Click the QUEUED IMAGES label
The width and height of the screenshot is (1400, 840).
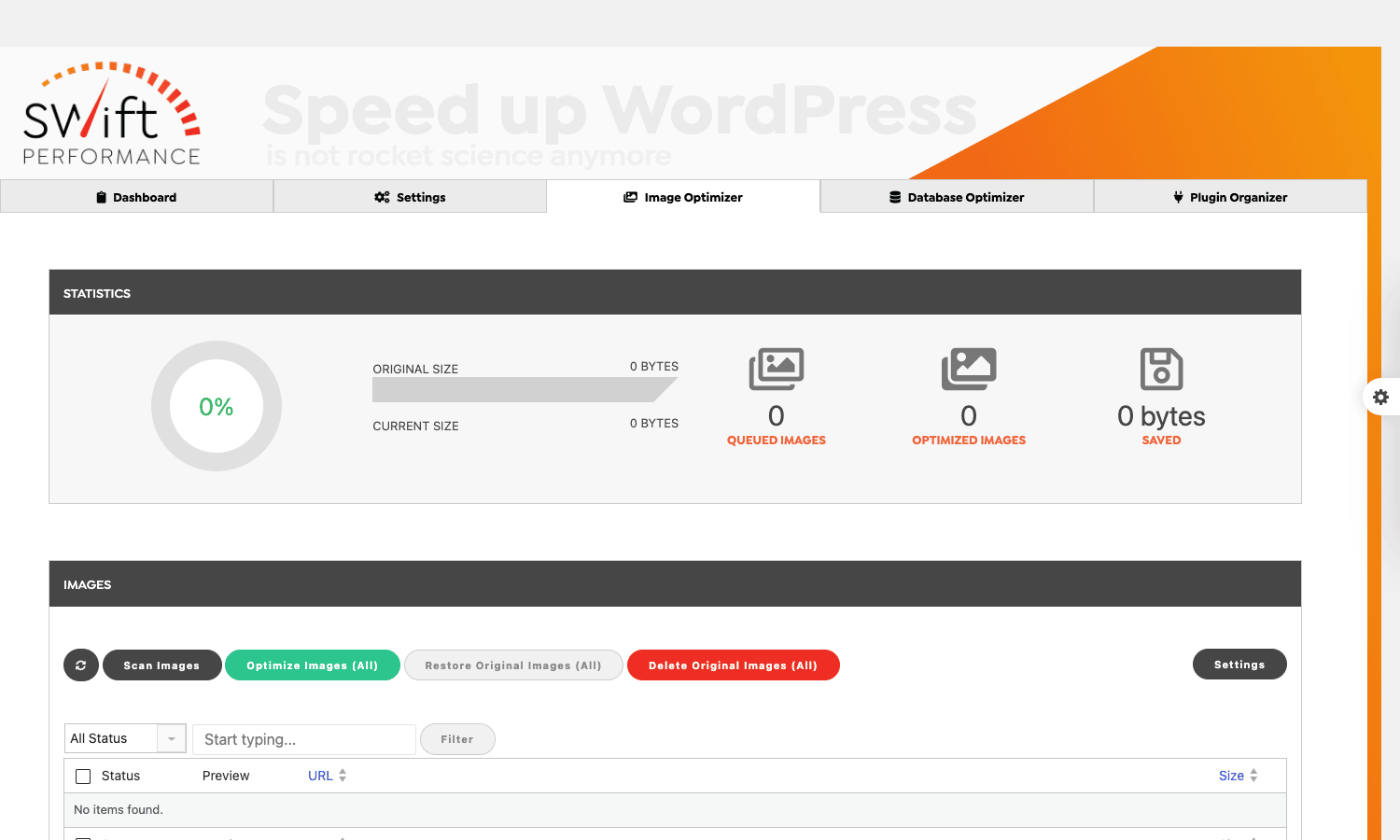click(x=777, y=441)
